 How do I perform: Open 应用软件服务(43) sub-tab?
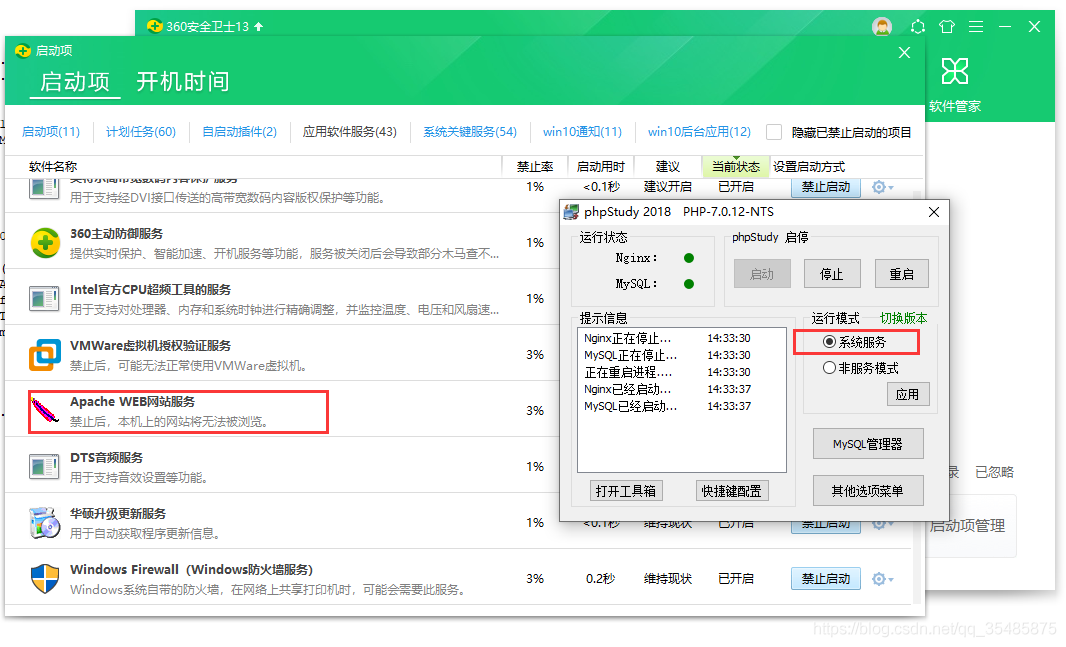point(349,132)
